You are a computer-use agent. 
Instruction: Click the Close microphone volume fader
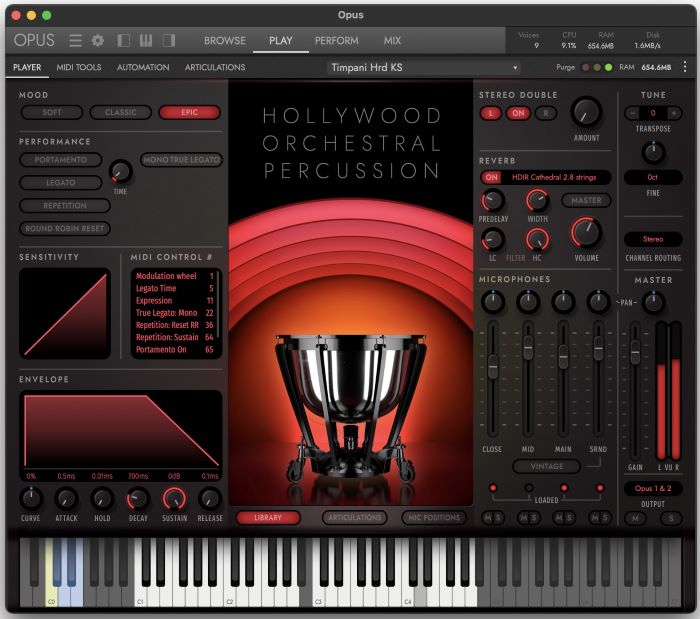[493, 367]
